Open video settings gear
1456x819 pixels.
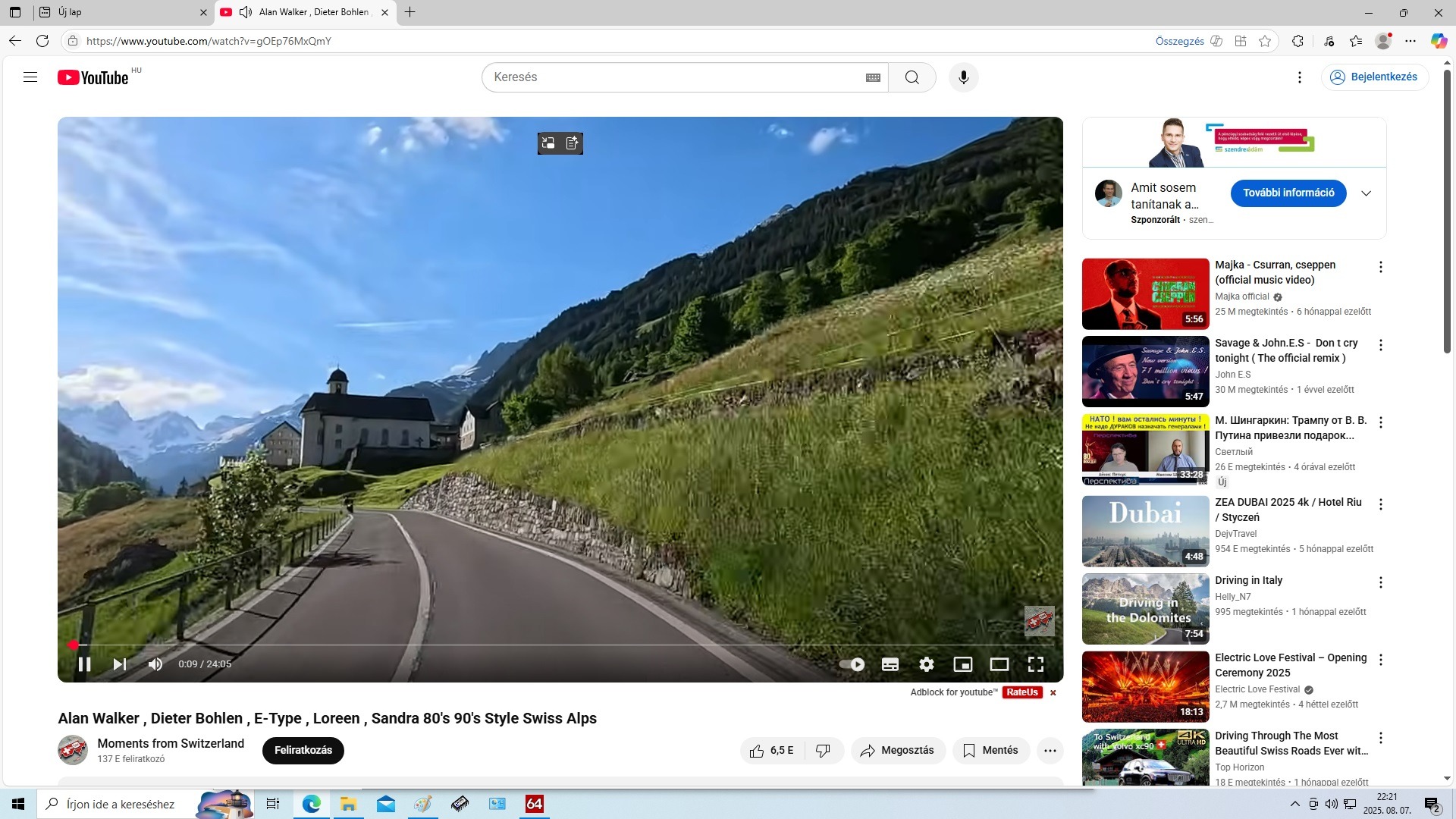tap(926, 664)
